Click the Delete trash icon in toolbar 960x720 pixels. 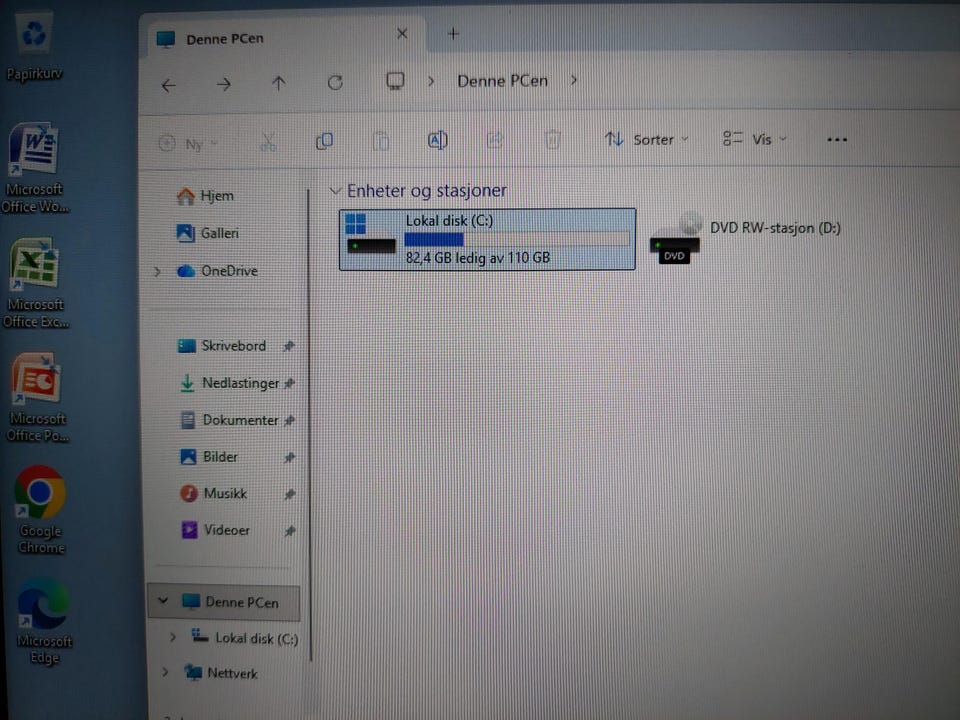(552, 140)
